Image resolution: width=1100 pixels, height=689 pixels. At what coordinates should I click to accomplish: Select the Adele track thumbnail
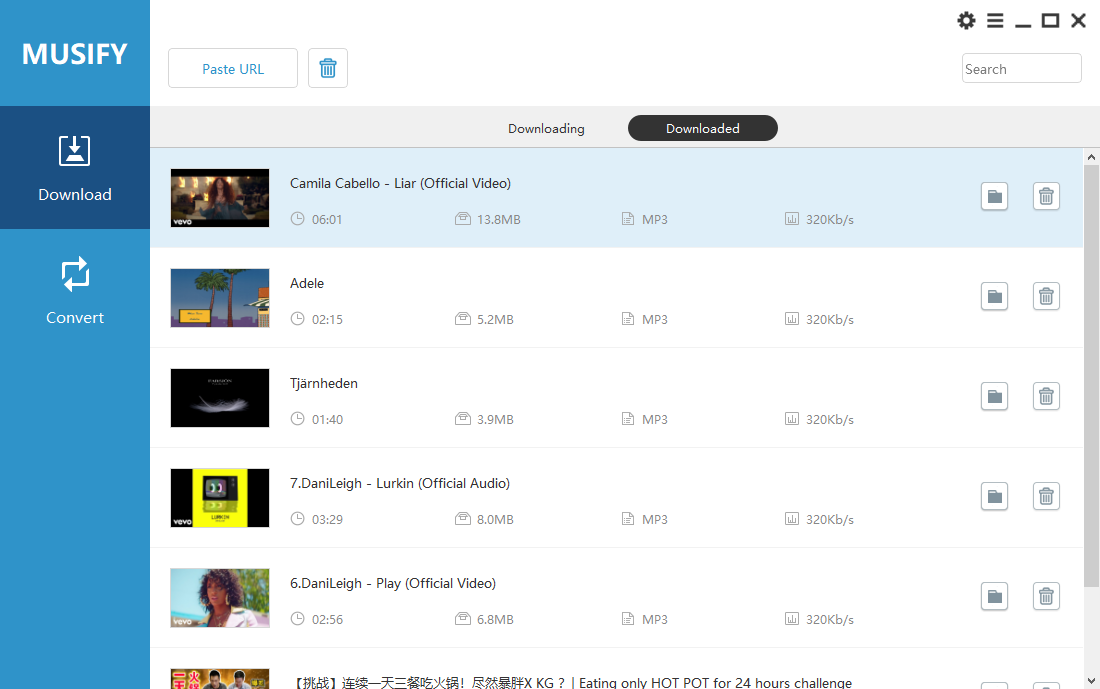[220, 297]
